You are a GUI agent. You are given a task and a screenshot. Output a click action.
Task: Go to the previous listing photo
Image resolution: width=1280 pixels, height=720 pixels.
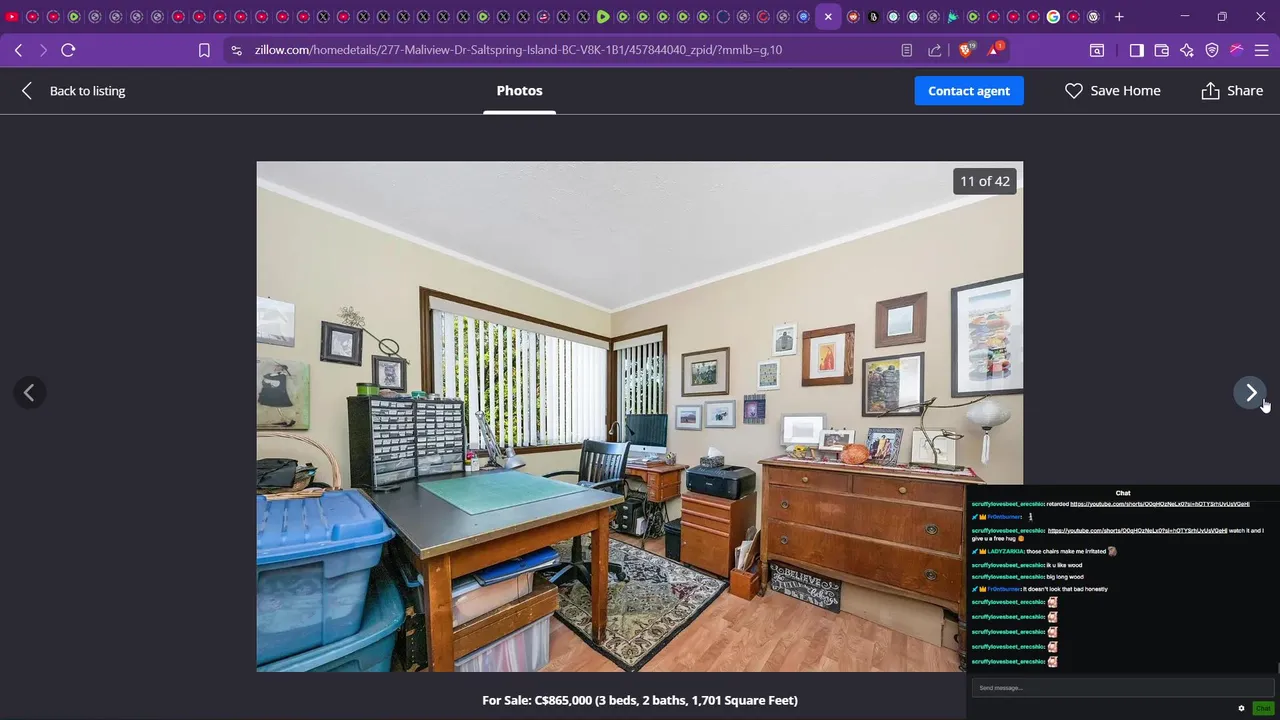tap(29, 393)
